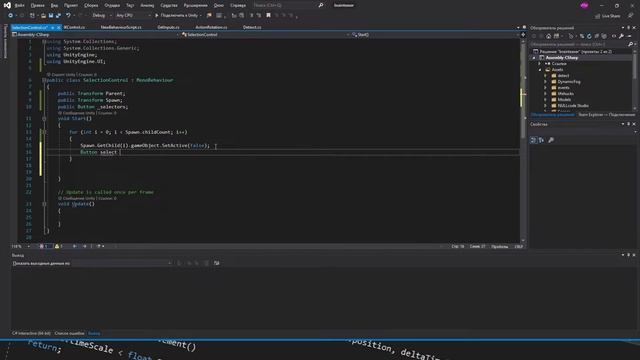Image resolution: width=640 pixels, height=360 pixels.
Task: Open the Debug menu in menu bar
Action: pyautogui.click(x=112, y=5)
